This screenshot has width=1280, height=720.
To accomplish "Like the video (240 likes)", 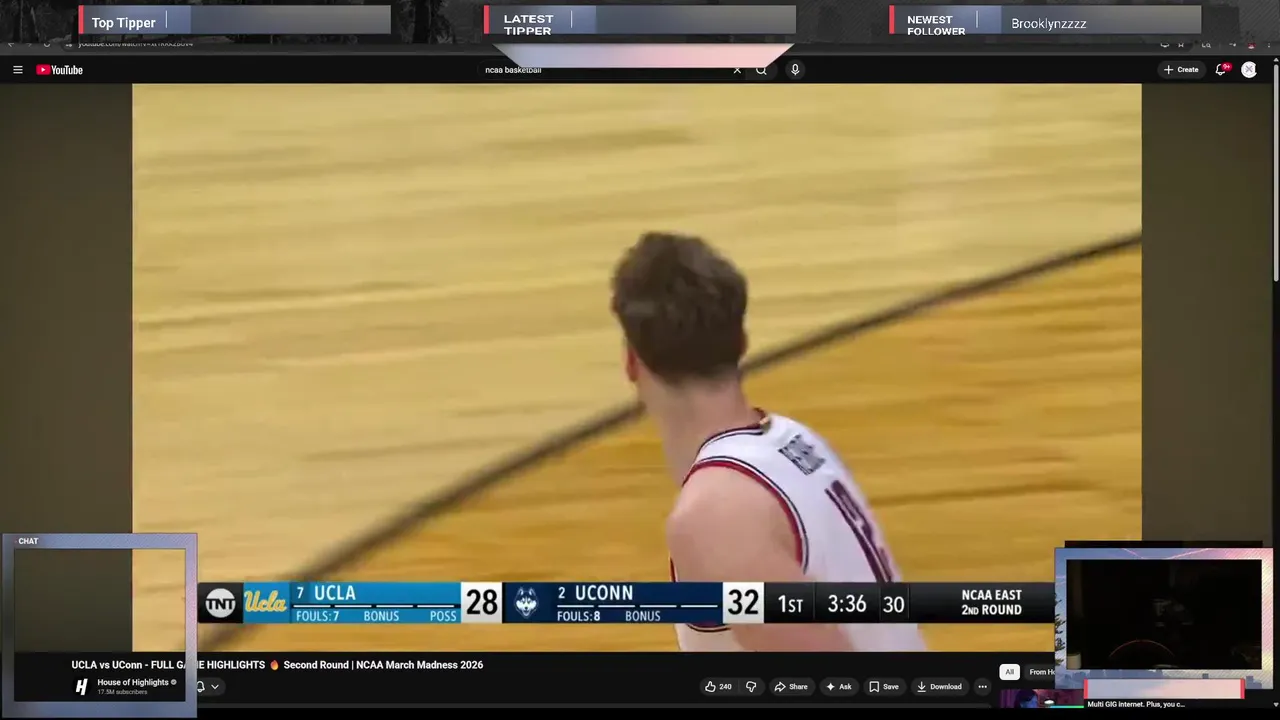I will coord(718,687).
